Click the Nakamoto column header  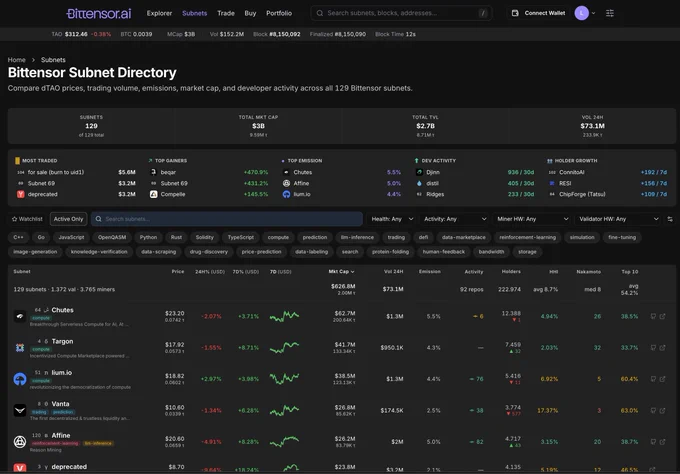588,271
